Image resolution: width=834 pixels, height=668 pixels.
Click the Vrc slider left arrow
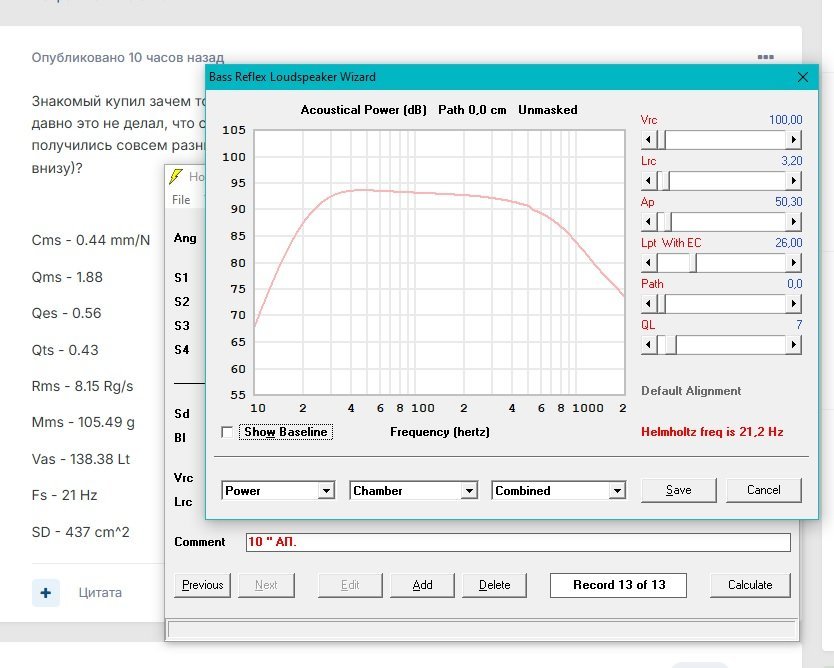click(648, 140)
